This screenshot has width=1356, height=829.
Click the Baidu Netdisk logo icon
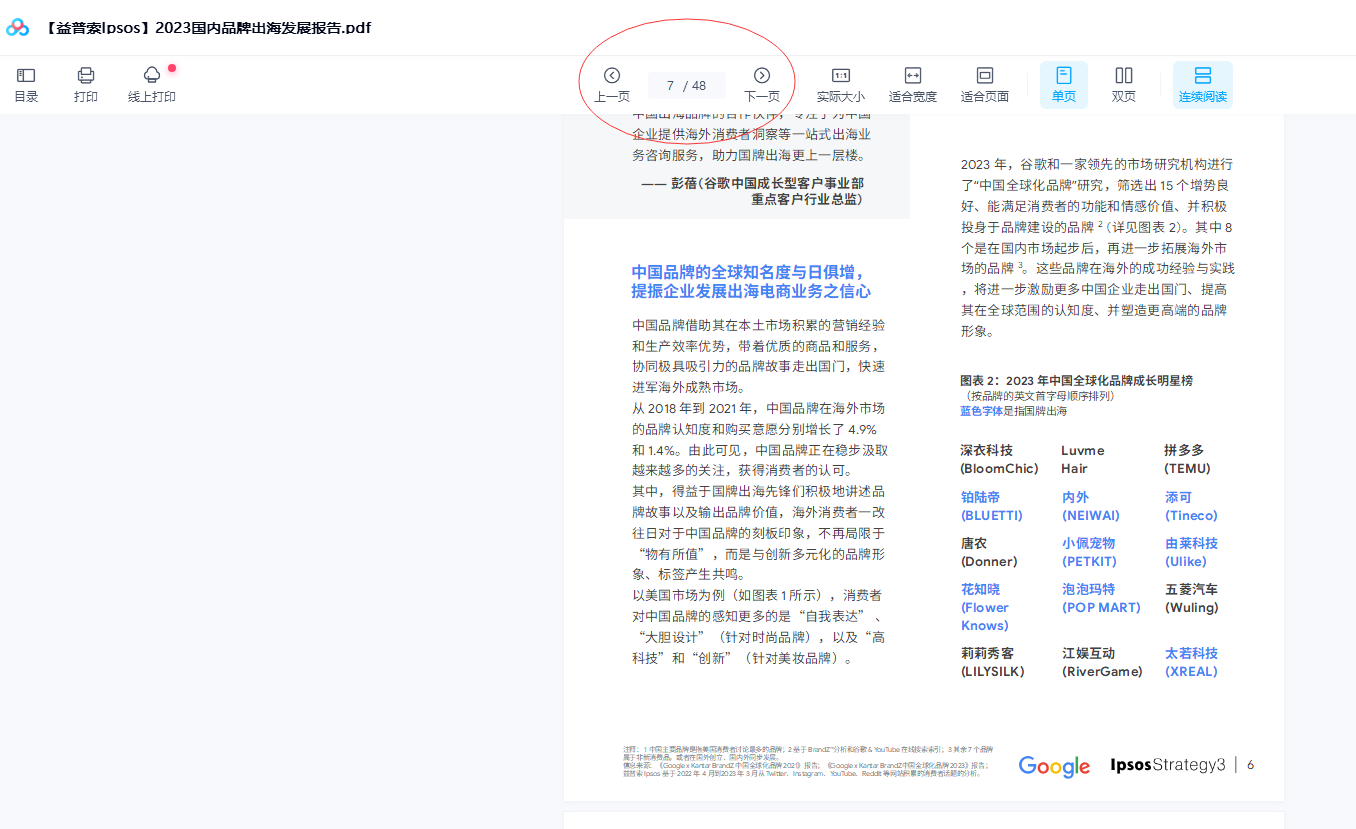coord(18,28)
